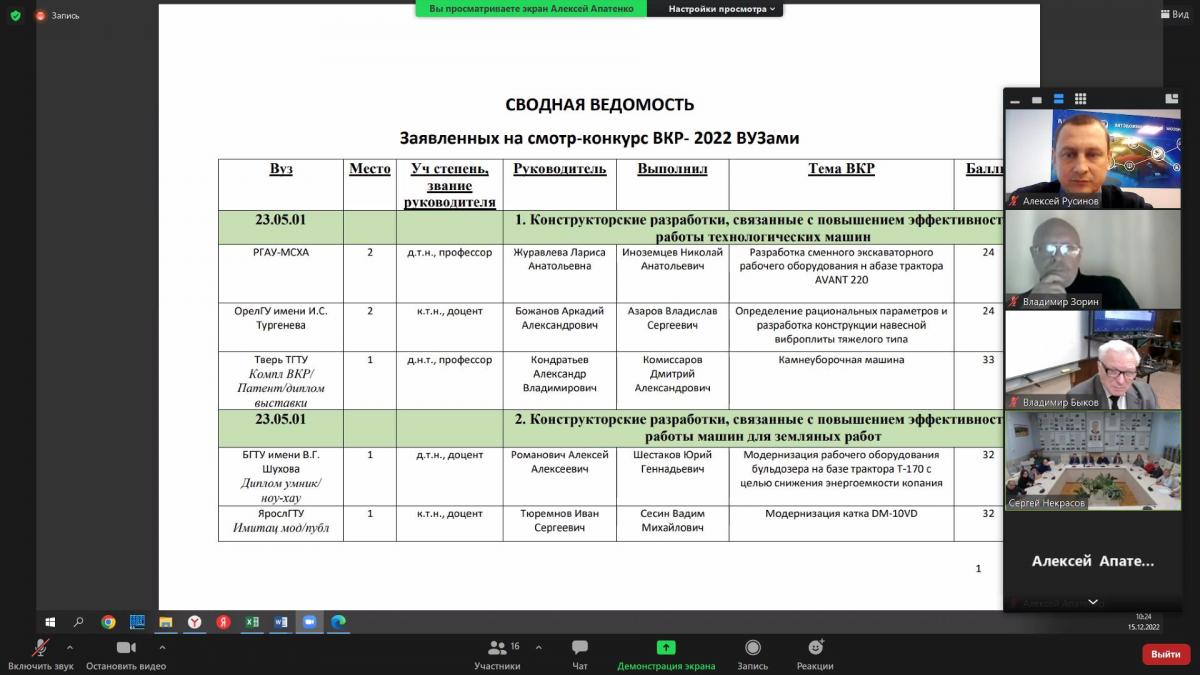Open Windows taskbar search
Image resolution: width=1200 pixels, height=675 pixels.
click(x=78, y=622)
